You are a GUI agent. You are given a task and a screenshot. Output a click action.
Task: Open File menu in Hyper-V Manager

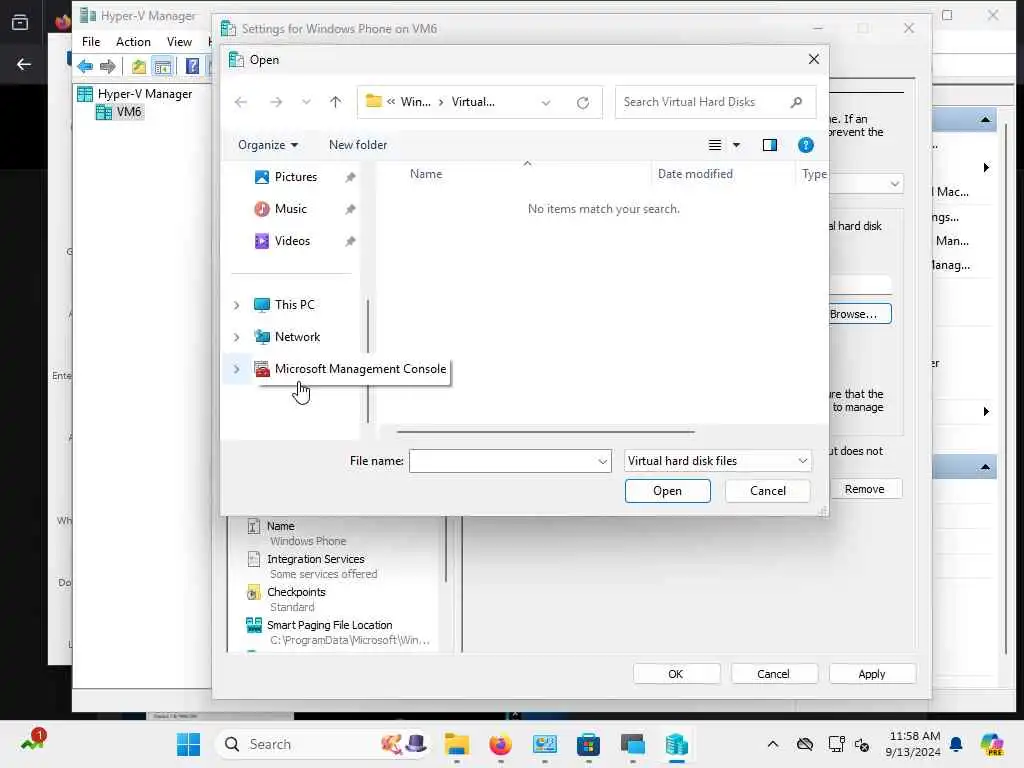tap(91, 42)
